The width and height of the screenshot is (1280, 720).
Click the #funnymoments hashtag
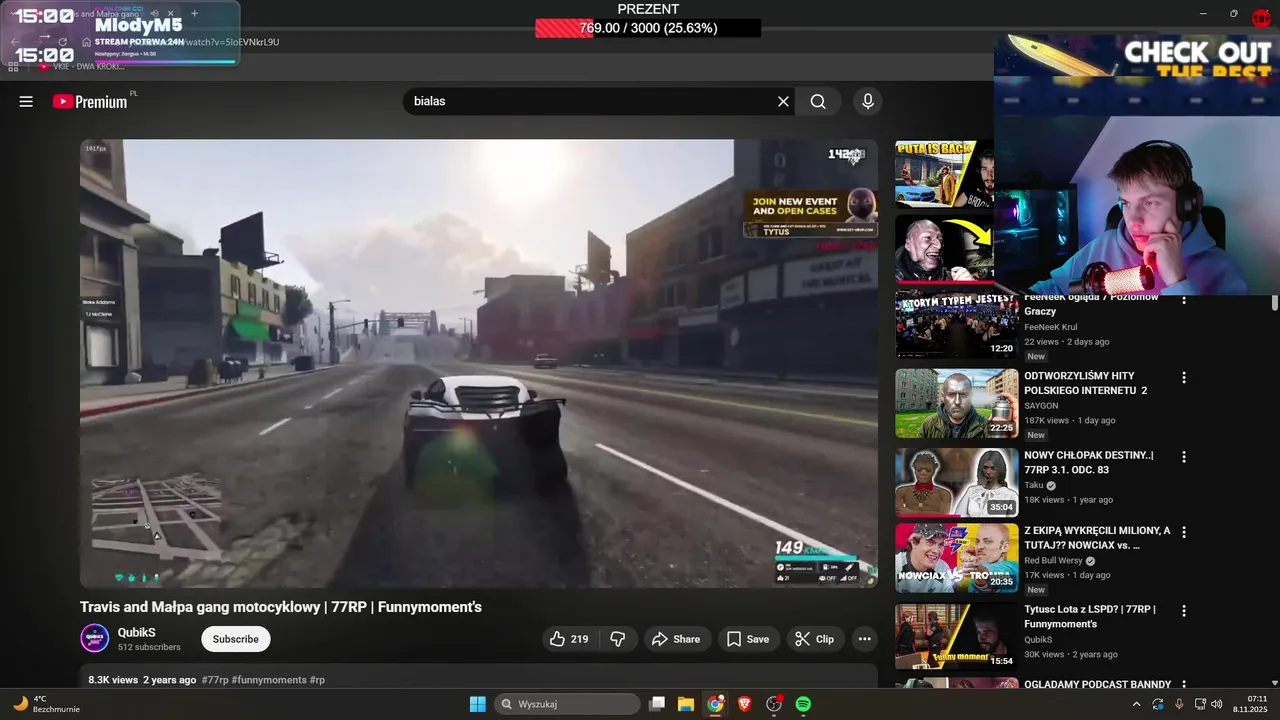pos(269,680)
